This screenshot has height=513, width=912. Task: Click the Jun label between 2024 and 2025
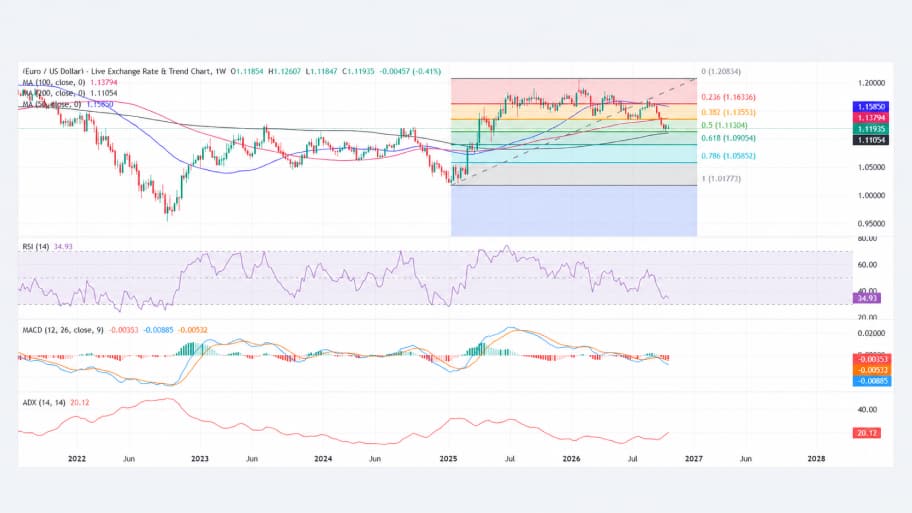[x=375, y=459]
